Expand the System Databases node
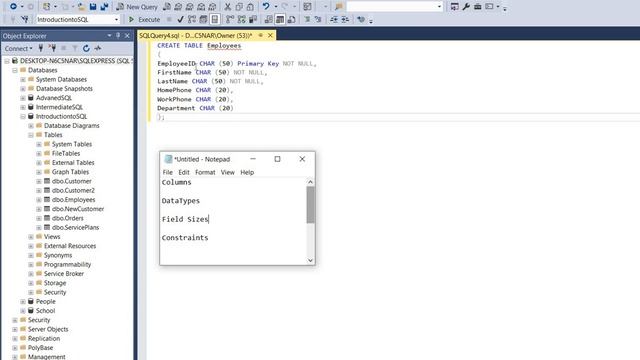Viewport: 640px width, 360px height. point(23,79)
